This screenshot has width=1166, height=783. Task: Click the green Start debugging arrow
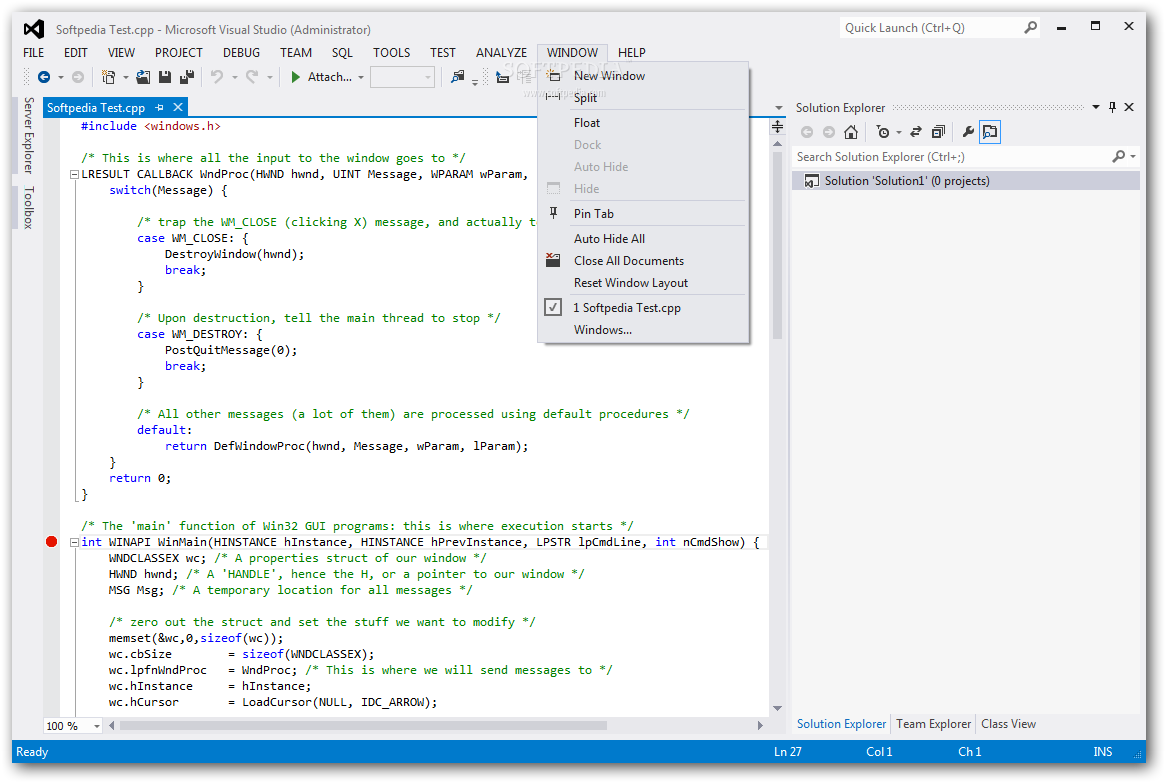click(295, 77)
